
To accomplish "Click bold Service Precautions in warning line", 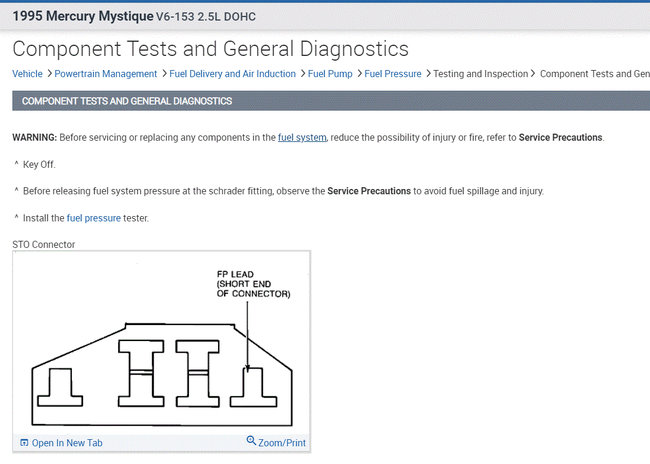I will click(560, 137).
